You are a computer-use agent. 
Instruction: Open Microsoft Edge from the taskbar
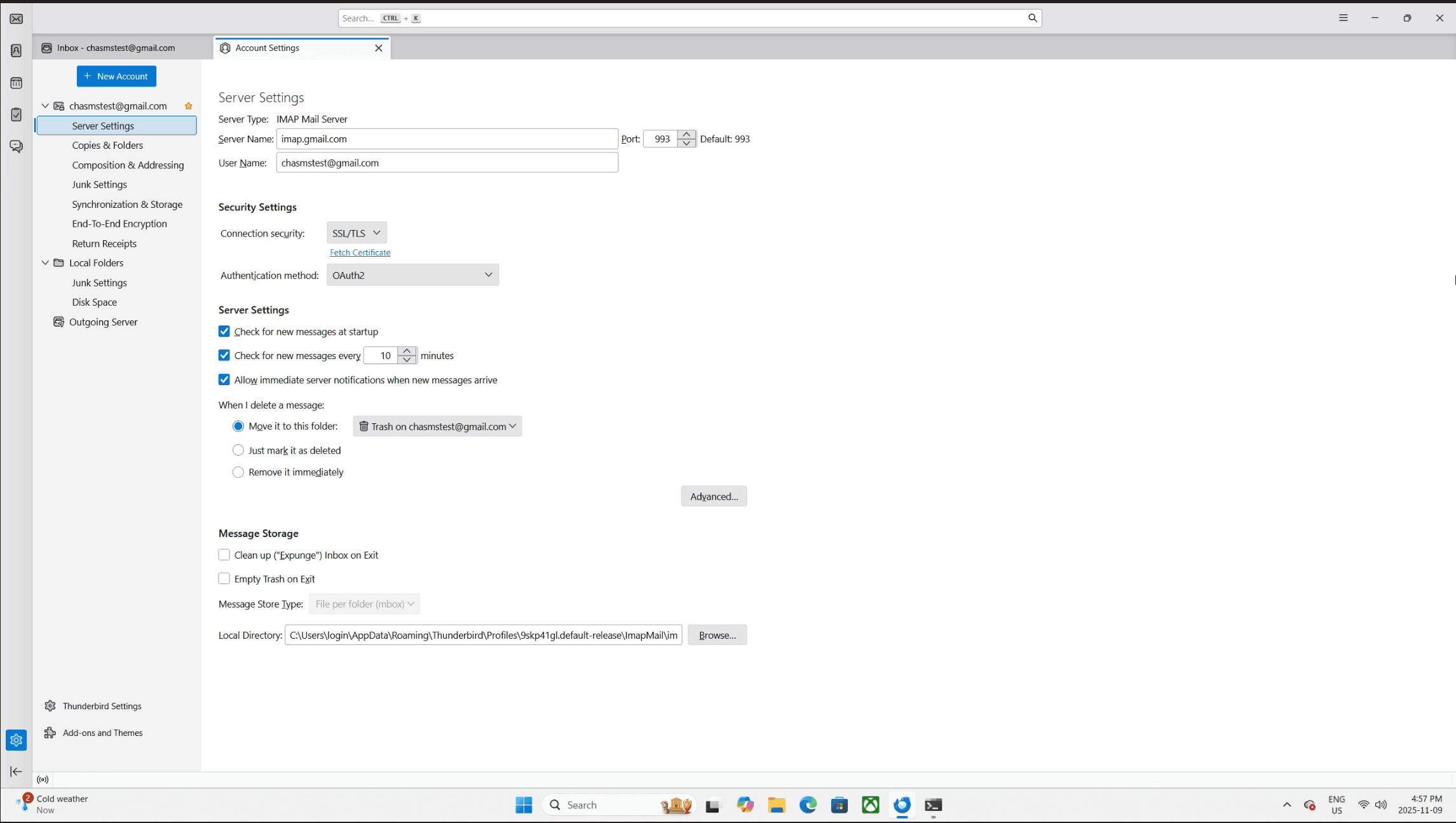808,805
